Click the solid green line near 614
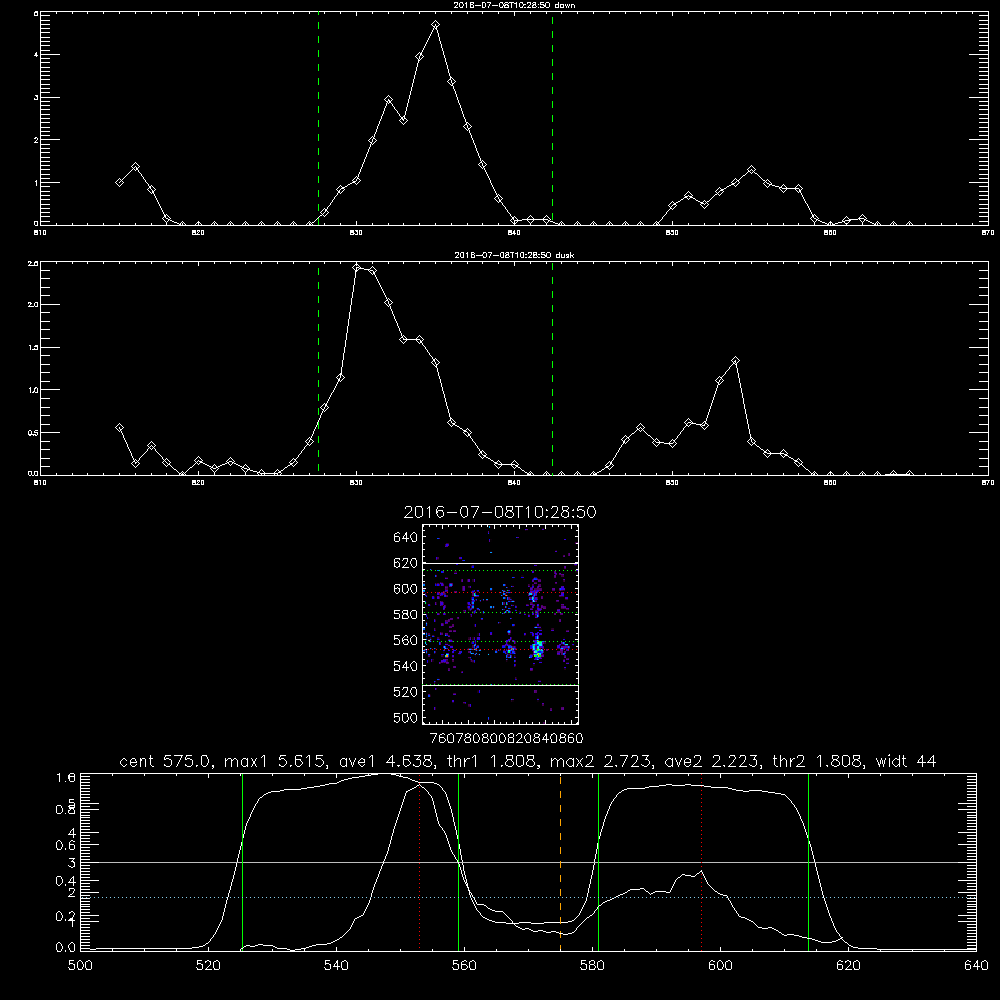1000x1000 pixels. [808, 862]
